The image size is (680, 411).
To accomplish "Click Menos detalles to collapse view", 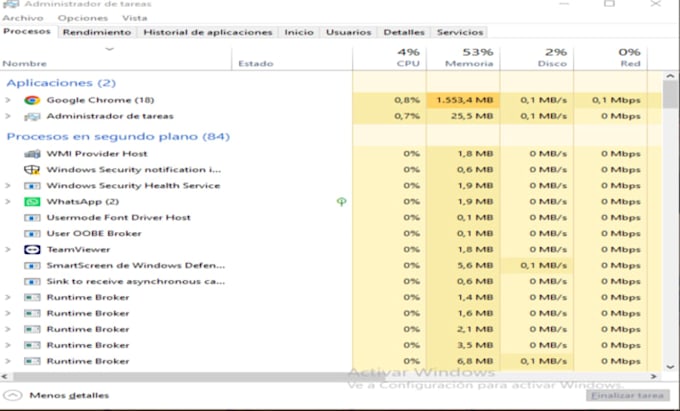I will (69, 395).
